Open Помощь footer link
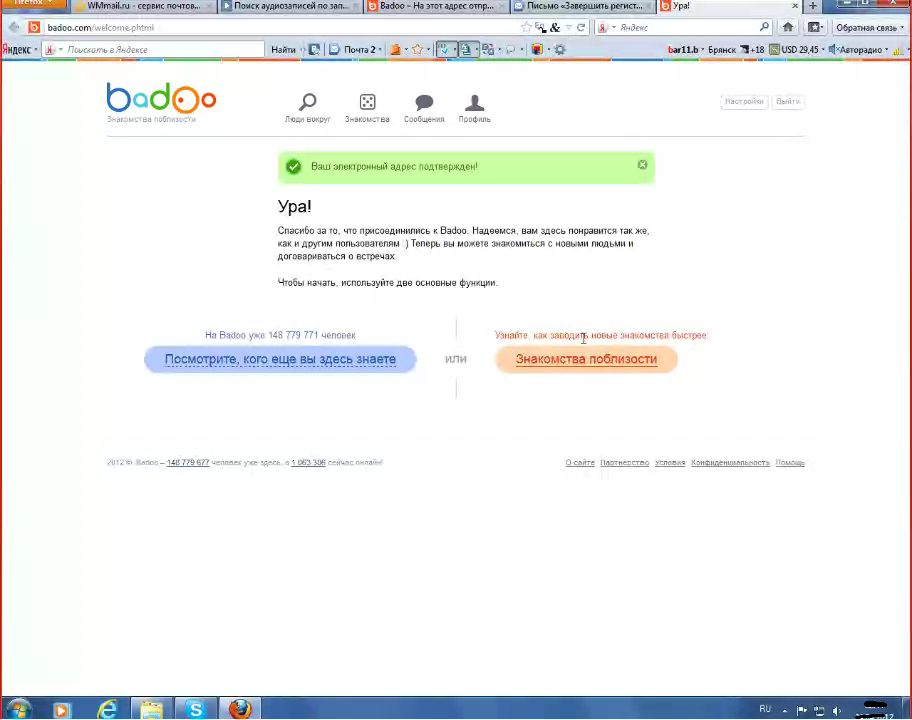Image resolution: width=912 pixels, height=720 pixels. pos(790,462)
